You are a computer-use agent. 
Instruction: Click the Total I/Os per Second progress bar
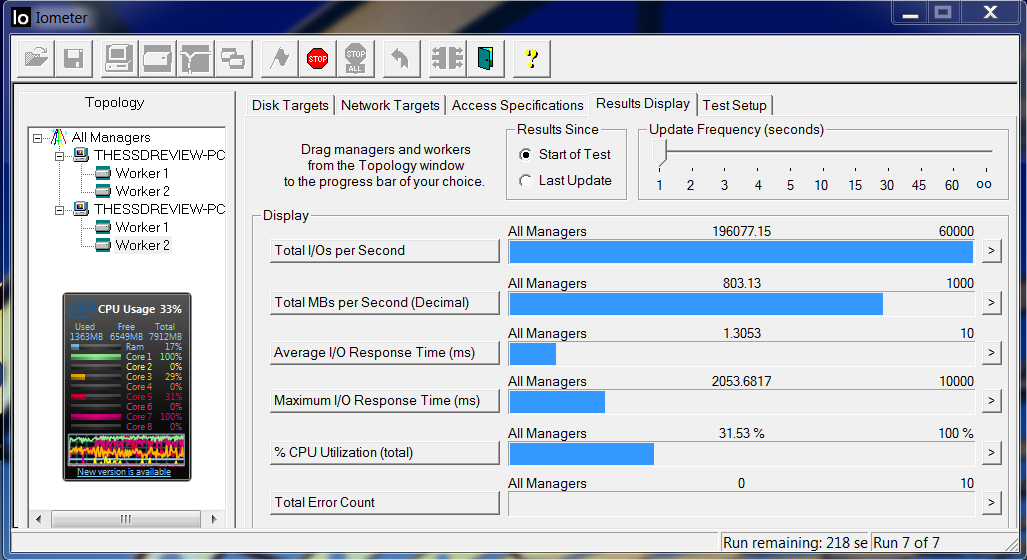(x=741, y=252)
